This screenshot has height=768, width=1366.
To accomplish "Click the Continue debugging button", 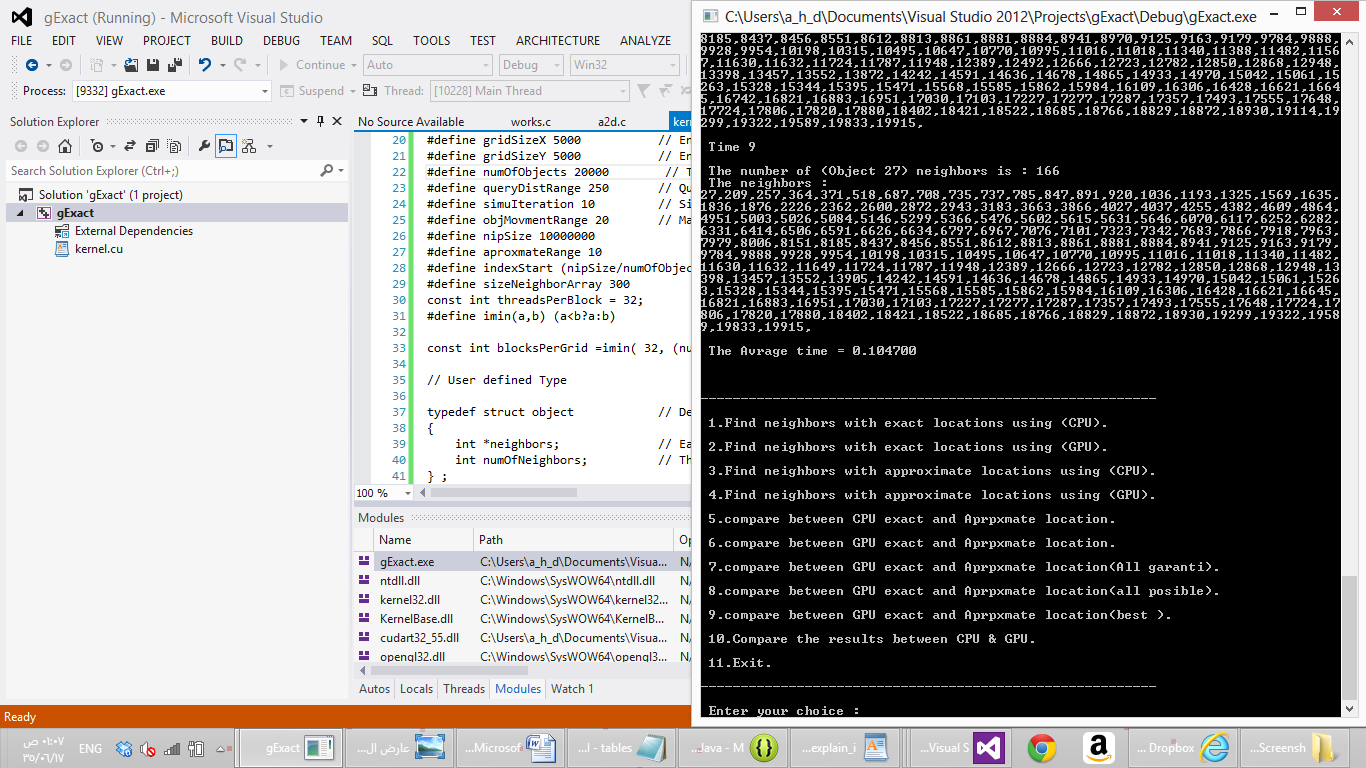I will [x=311, y=65].
